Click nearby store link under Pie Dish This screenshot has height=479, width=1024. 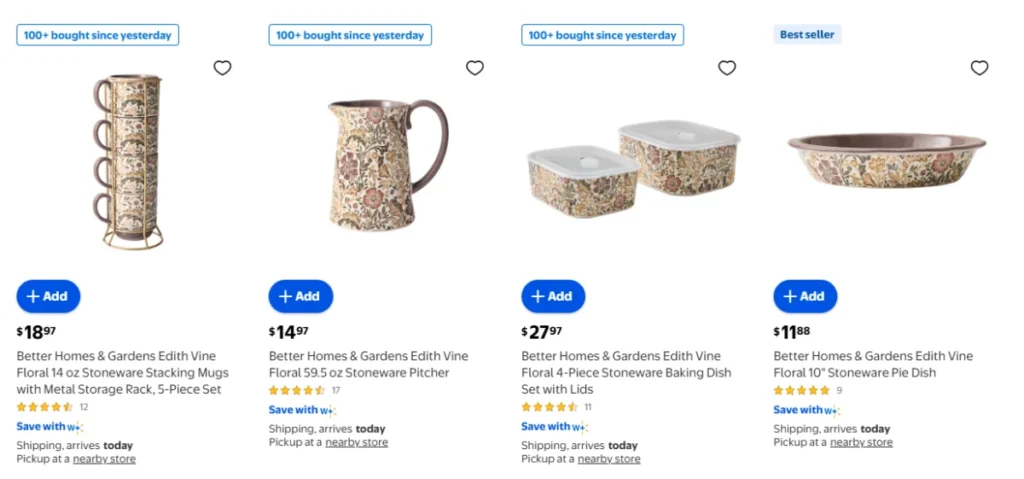(861, 442)
